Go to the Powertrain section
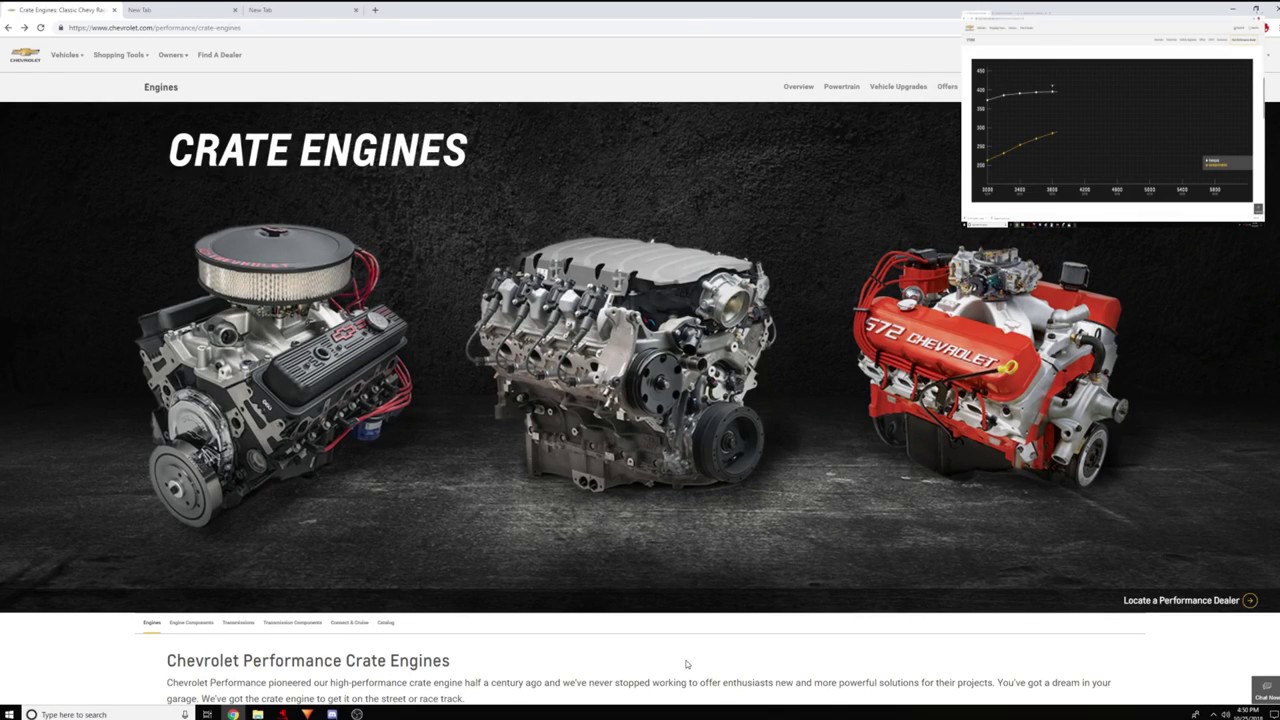This screenshot has height=720, width=1280. coord(841,87)
